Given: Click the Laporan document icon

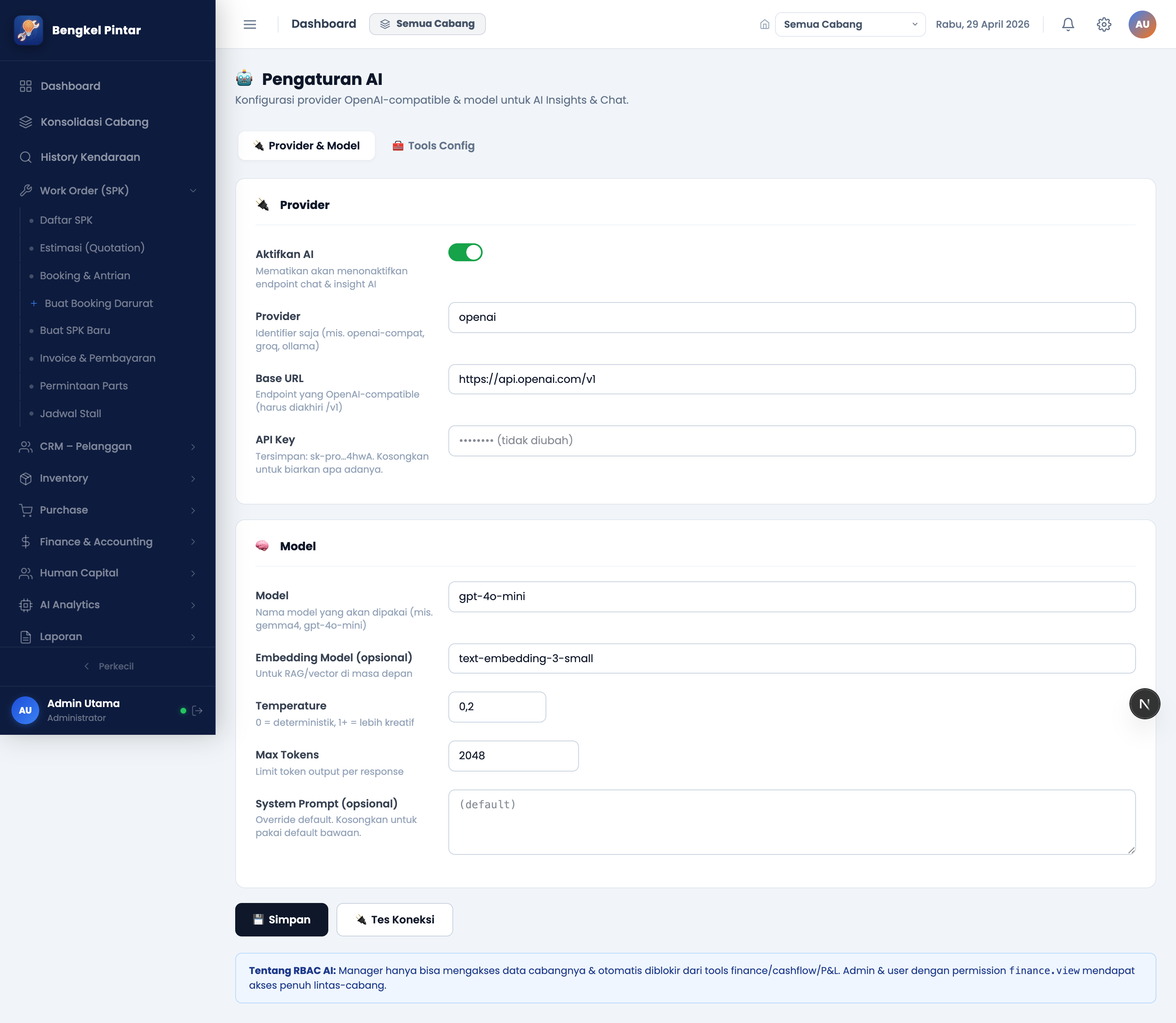Looking at the screenshot, I should point(26,637).
